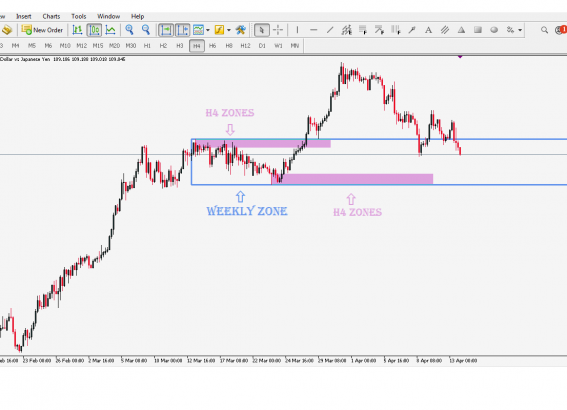Choose the ellipse shape tool
This screenshot has height=410, width=567.
coord(494,30)
